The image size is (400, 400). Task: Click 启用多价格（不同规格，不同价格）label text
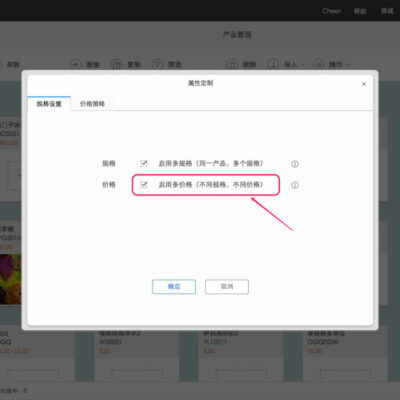click(211, 184)
